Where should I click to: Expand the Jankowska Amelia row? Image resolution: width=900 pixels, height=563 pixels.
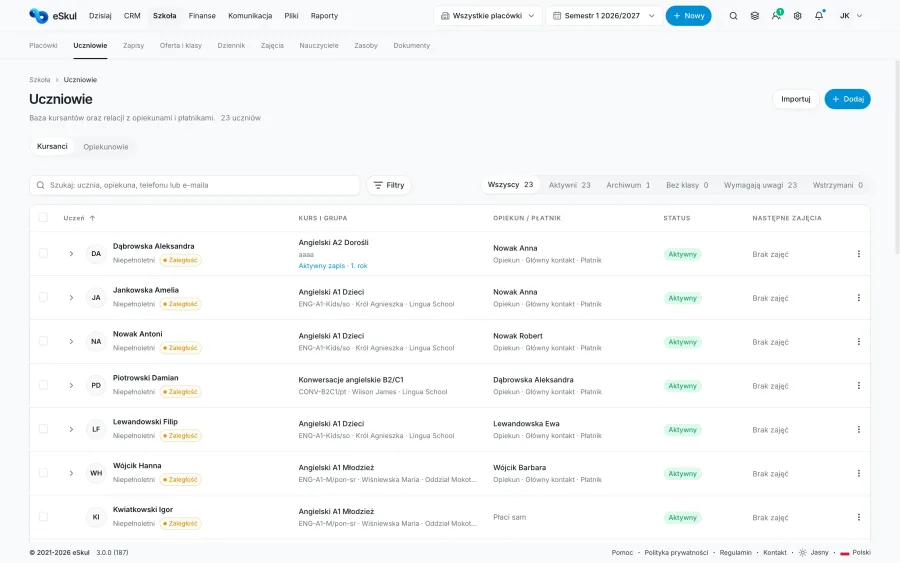point(71,298)
